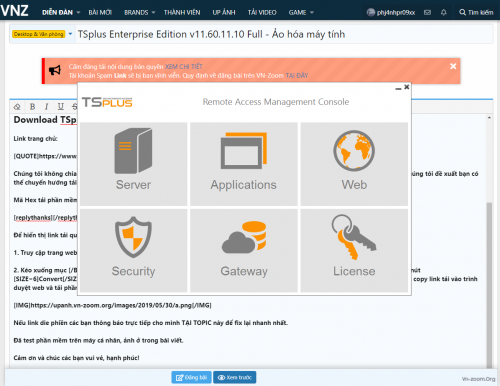Click the XEM CHI TIẾT link
500x386 pixels.
[184, 66]
